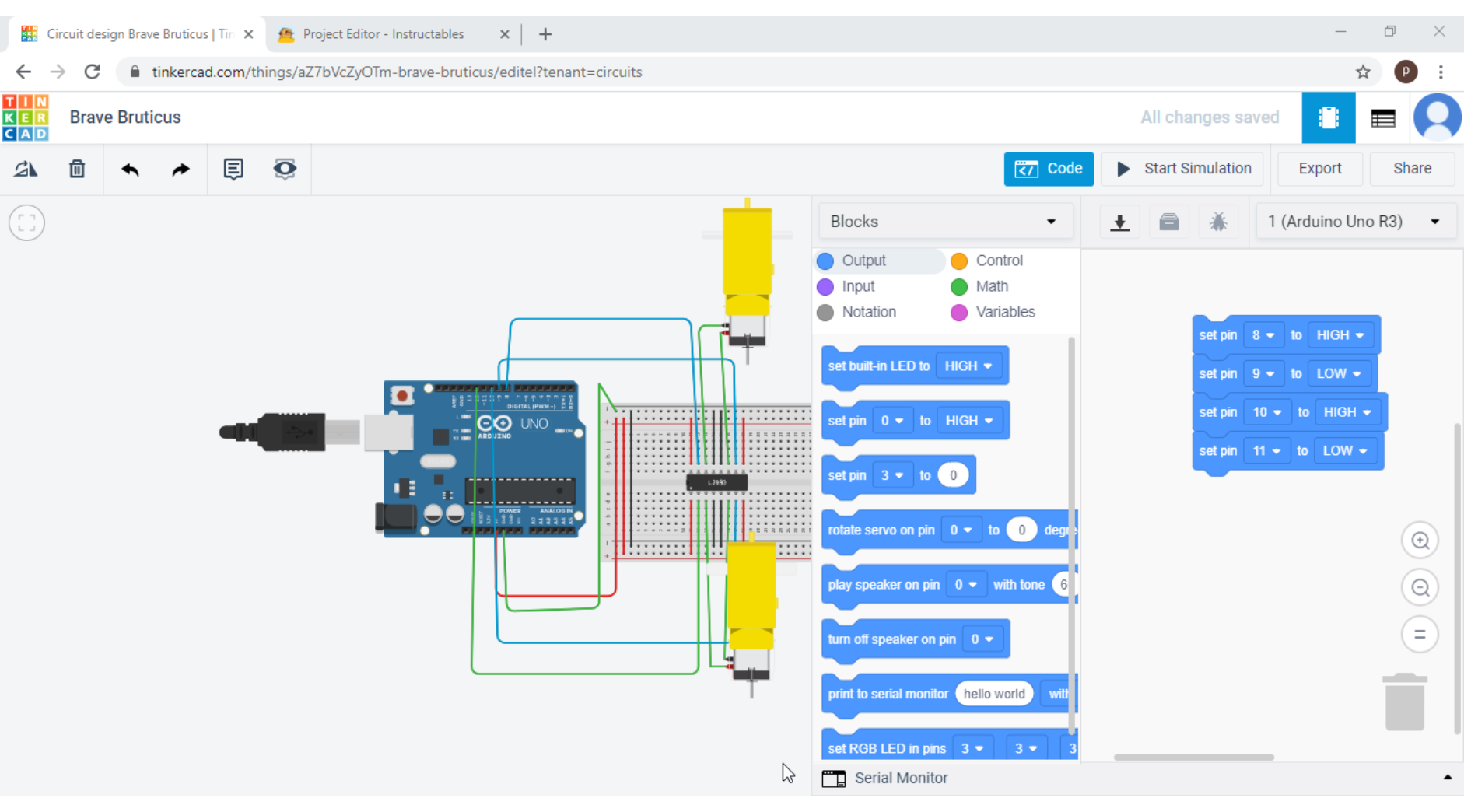
Task: Select the rotate tool in the toolbar
Action: [x=26, y=169]
